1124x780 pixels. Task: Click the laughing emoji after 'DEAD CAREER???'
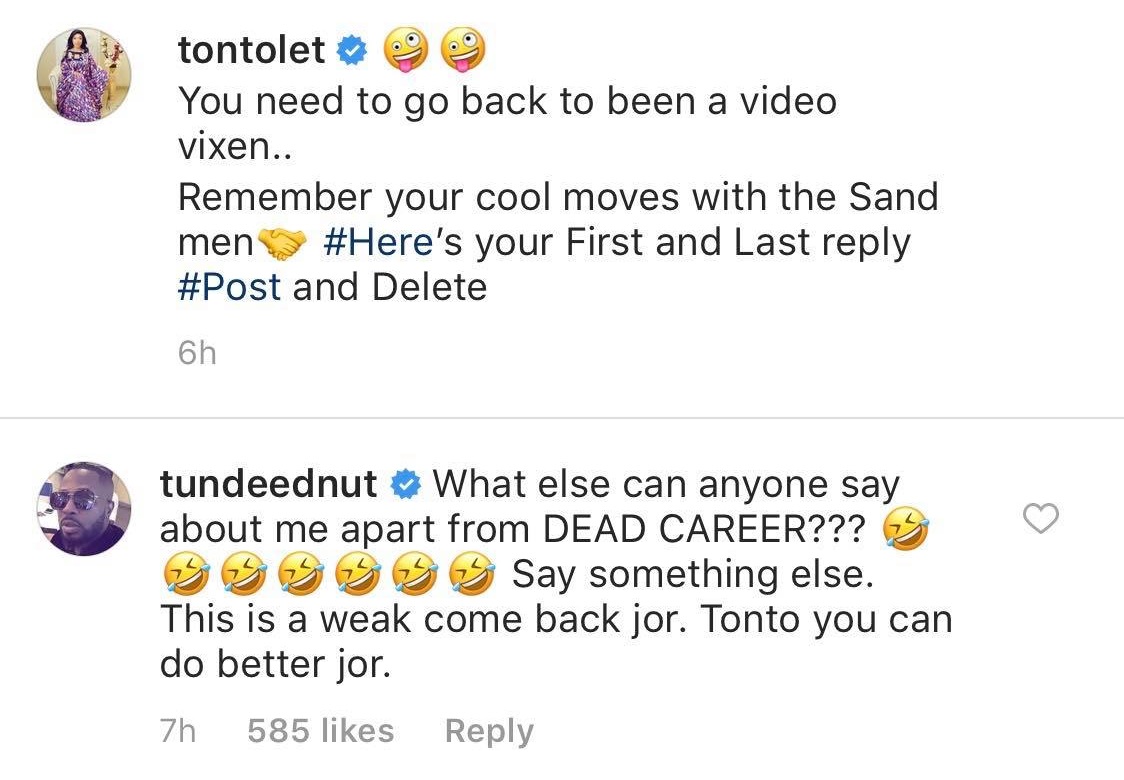coord(906,531)
